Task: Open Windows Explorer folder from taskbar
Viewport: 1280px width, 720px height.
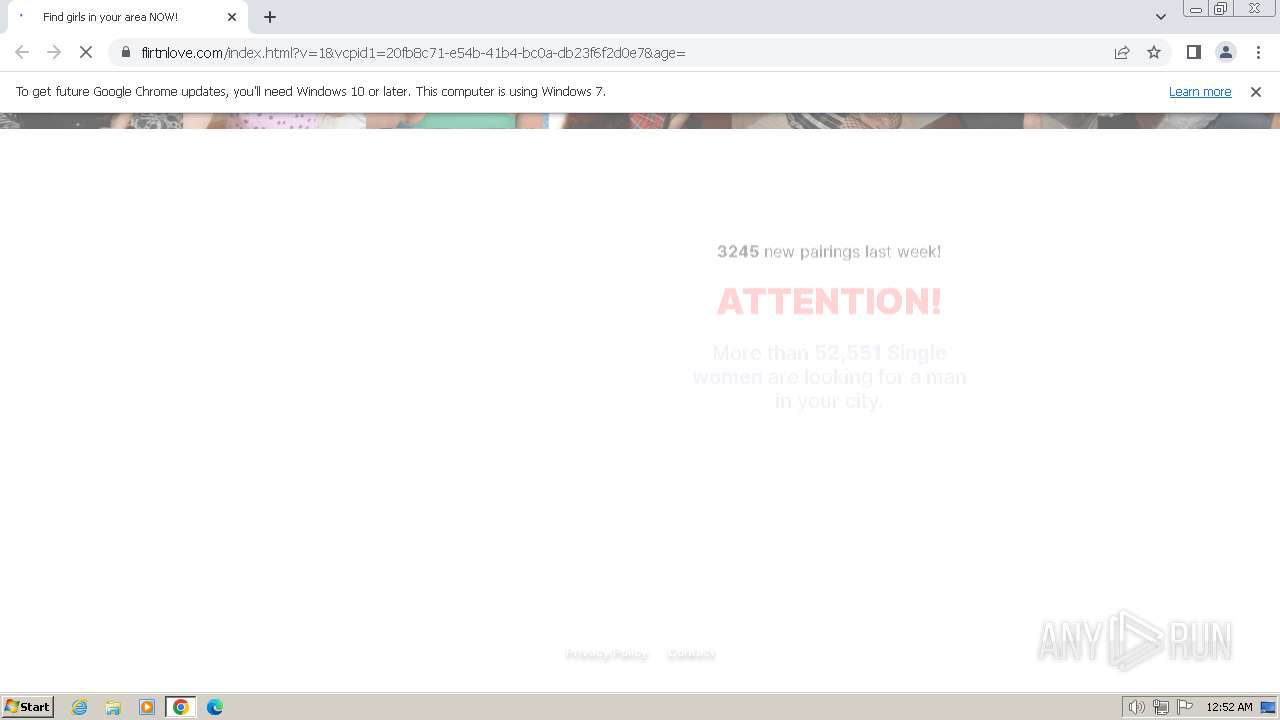Action: [x=113, y=707]
